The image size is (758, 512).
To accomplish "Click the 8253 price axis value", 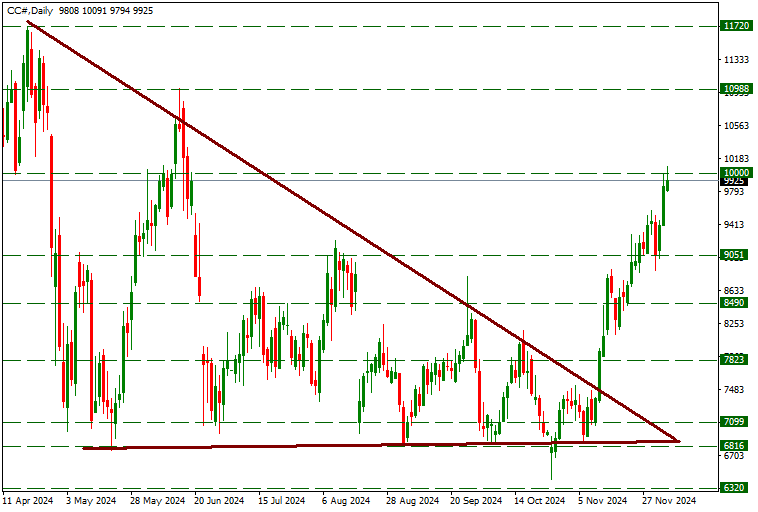I will click(x=734, y=323).
